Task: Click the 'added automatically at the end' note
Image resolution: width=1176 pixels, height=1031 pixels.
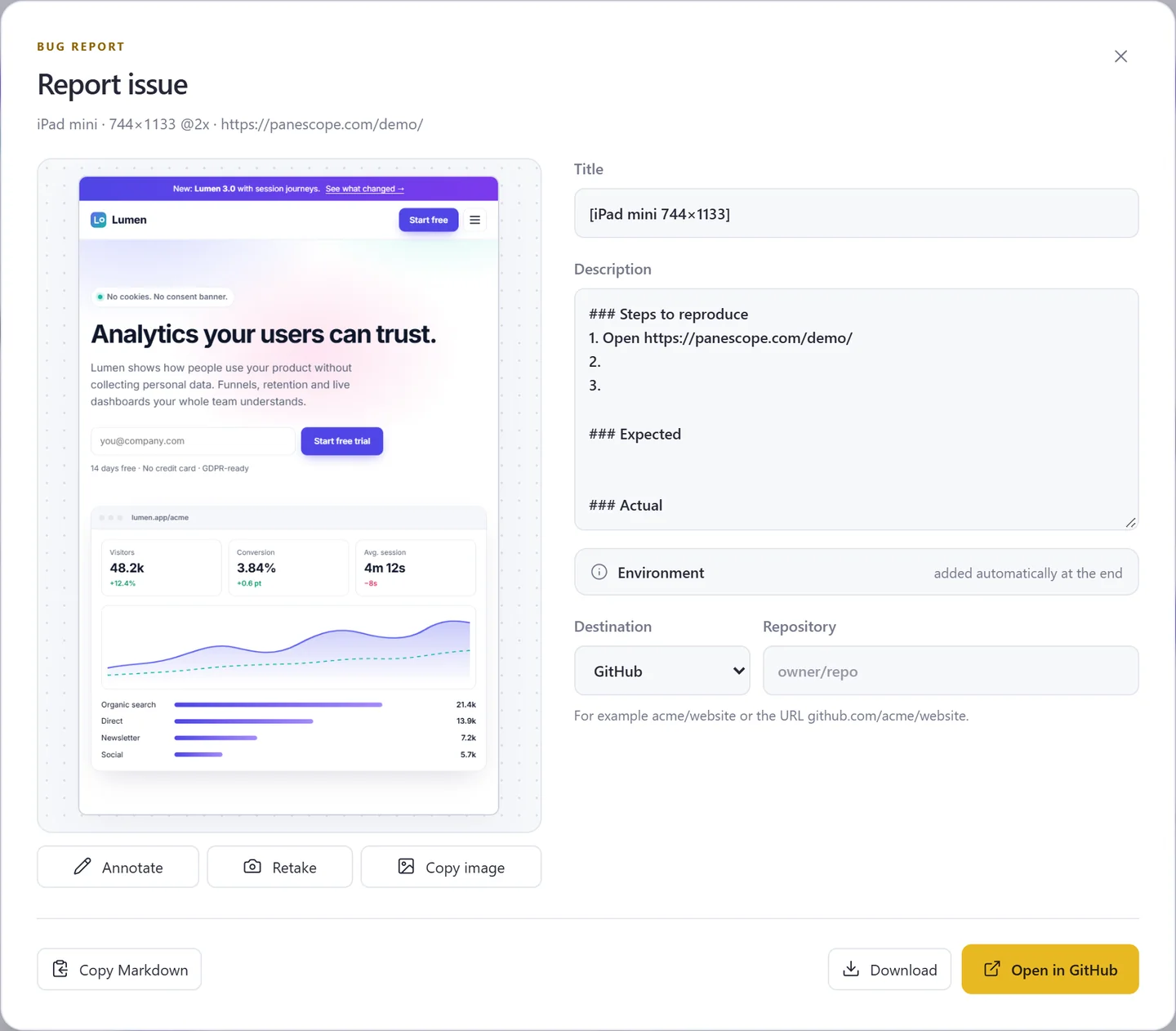Action: 1028,573
